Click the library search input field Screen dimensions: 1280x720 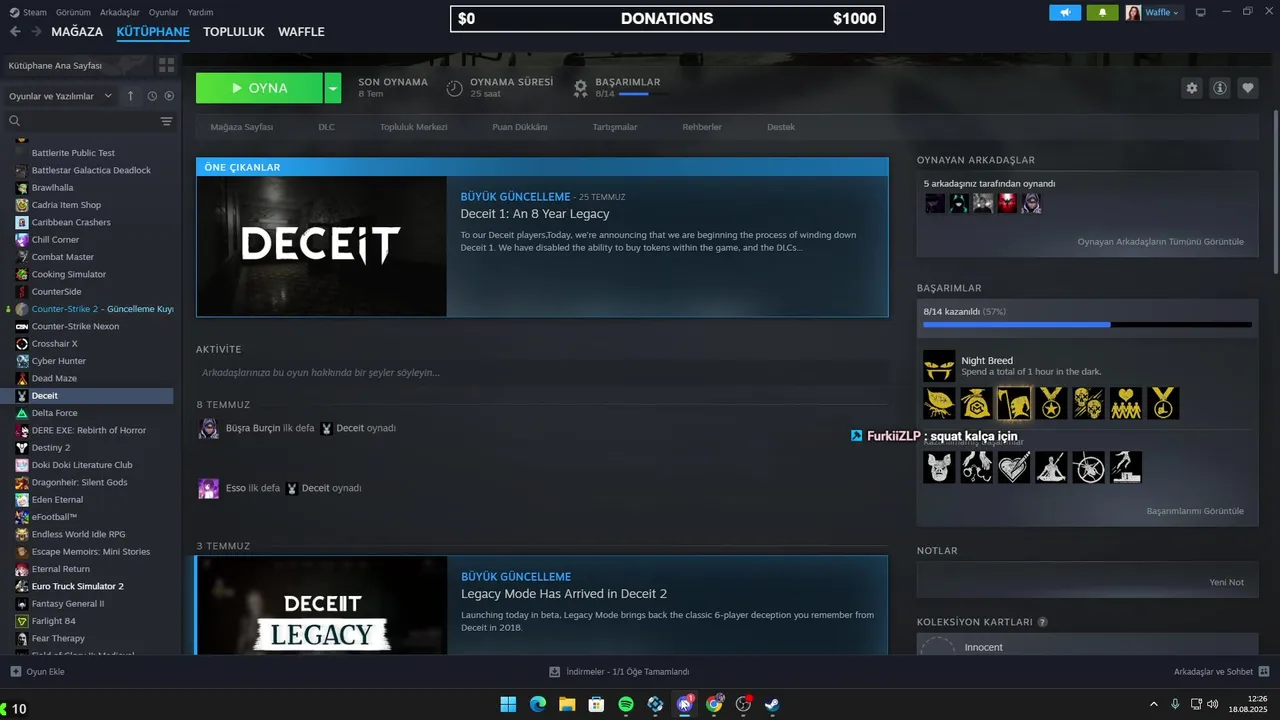click(90, 121)
